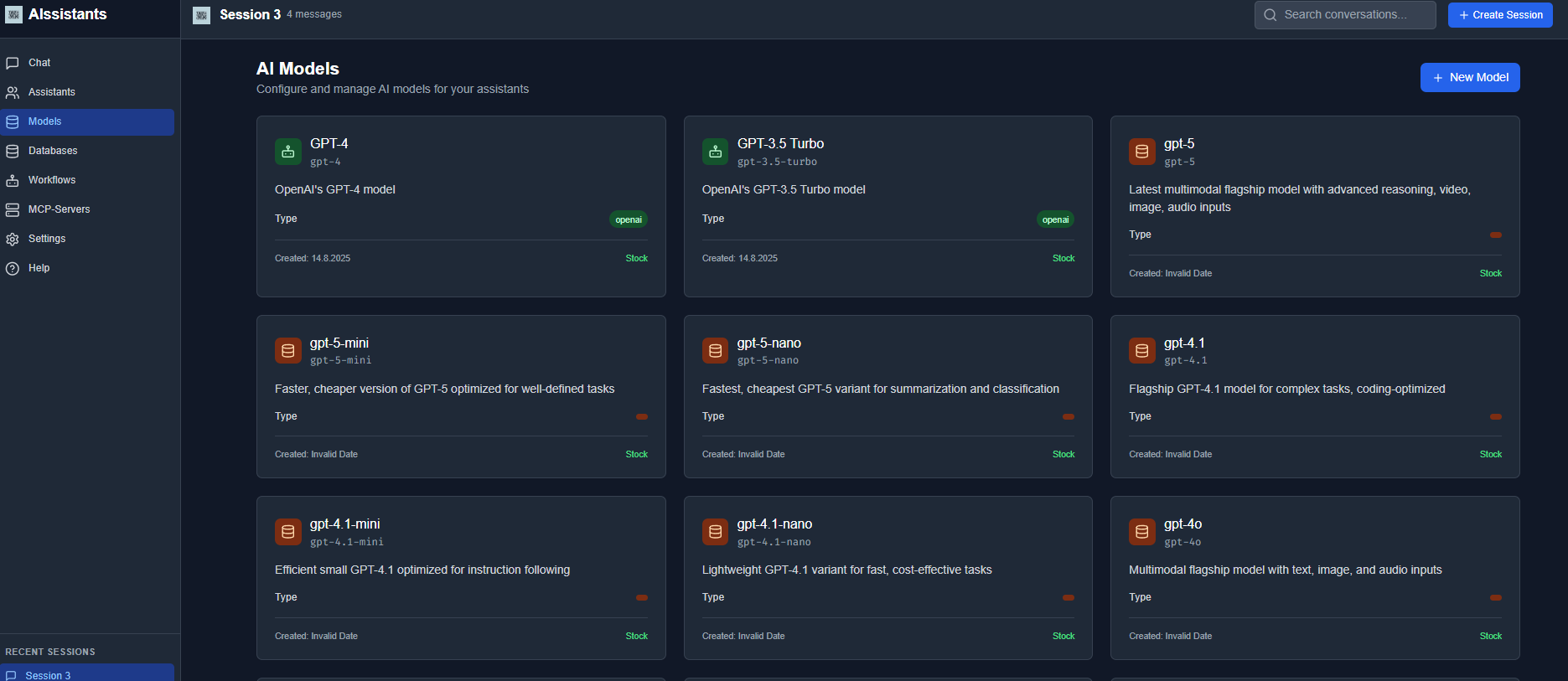
Task: Open the Settings menu item
Action: click(87, 239)
